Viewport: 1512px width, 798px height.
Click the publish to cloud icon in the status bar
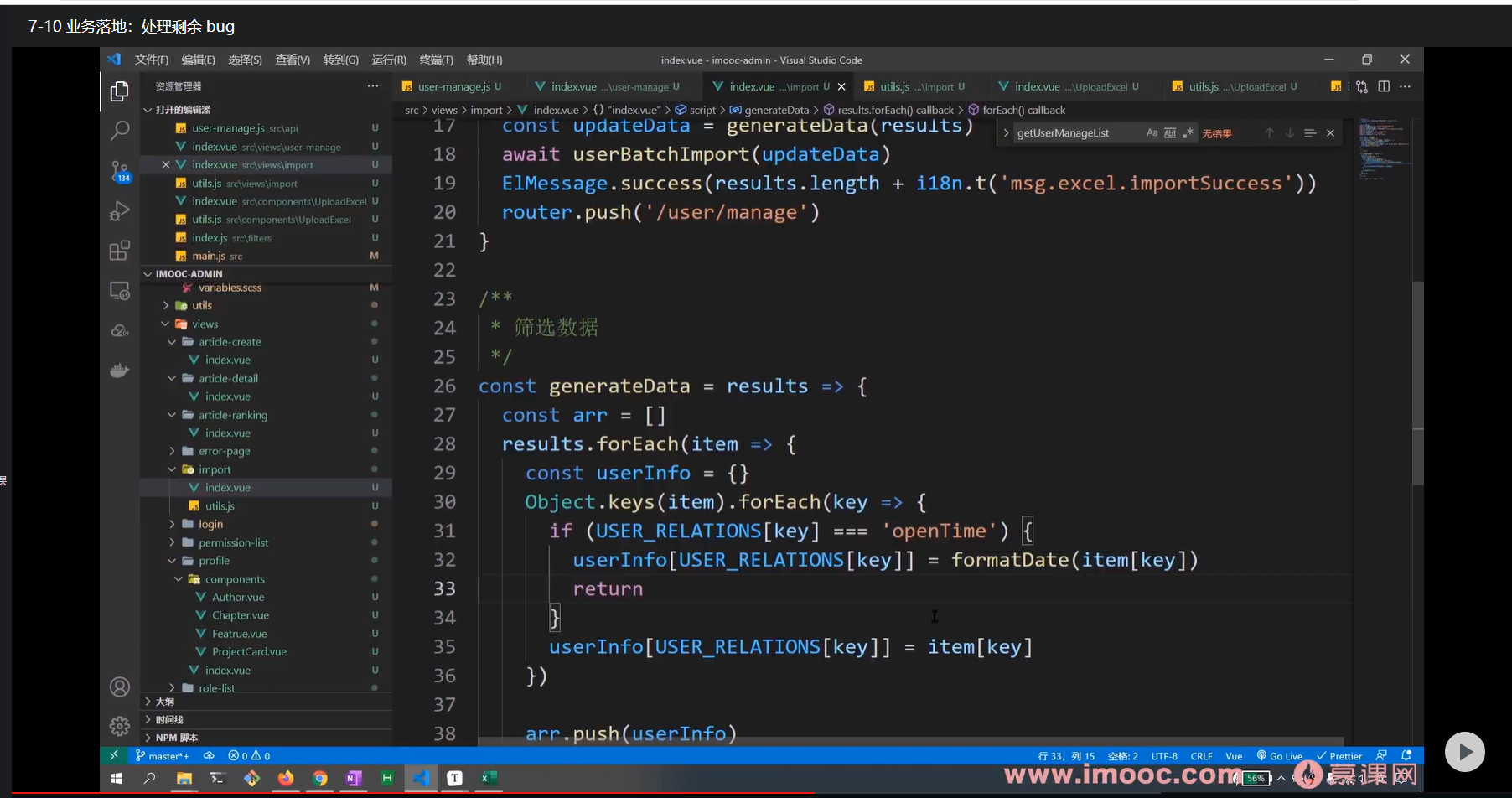209,755
